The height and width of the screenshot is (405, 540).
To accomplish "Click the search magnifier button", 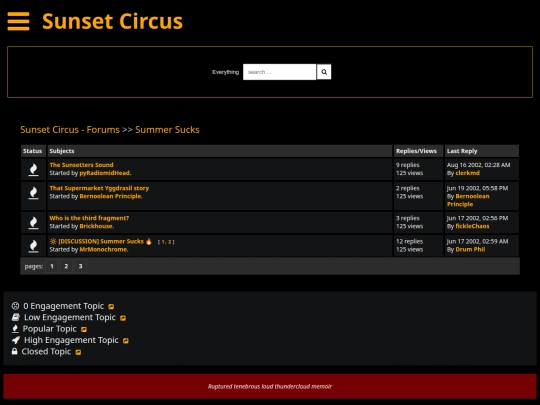I will click(x=324, y=72).
